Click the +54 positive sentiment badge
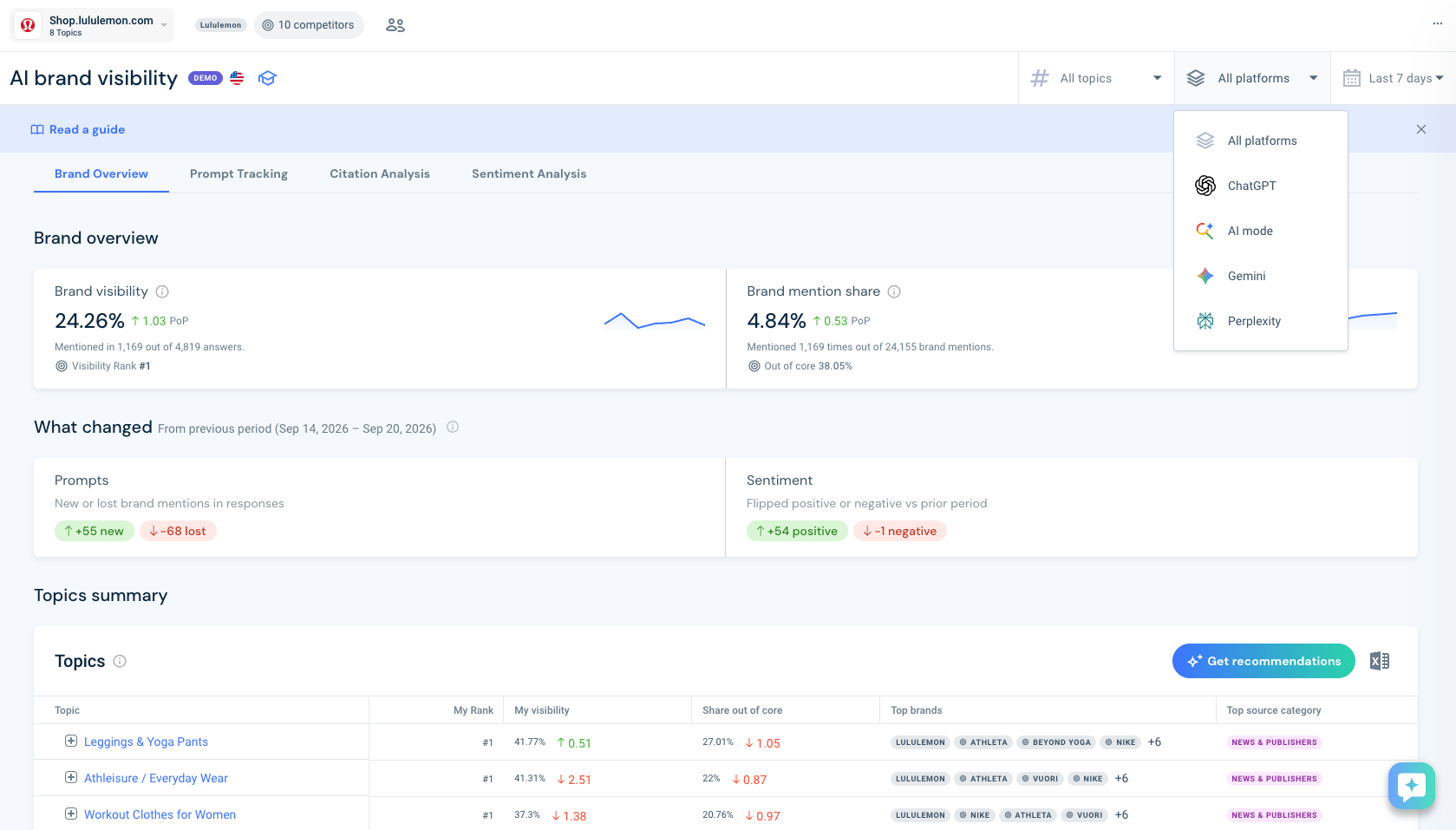This screenshot has width=1456, height=830. tap(797, 531)
